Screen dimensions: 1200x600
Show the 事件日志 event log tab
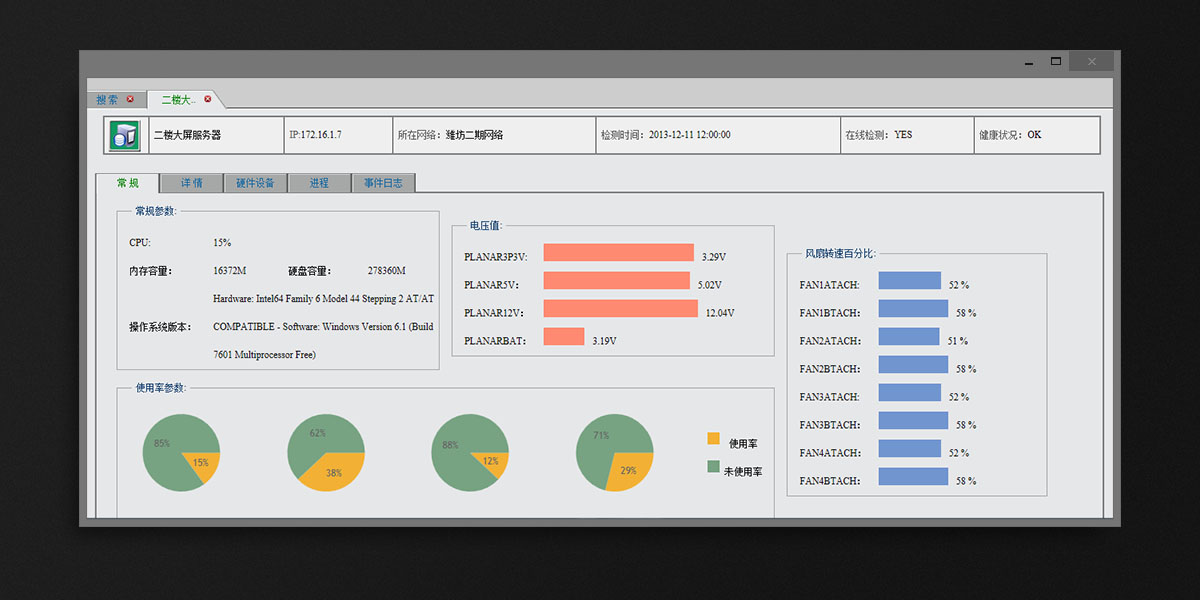(x=383, y=184)
